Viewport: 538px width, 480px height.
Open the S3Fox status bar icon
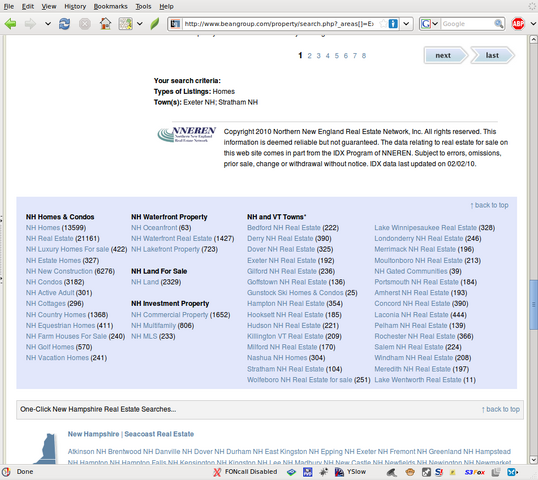pyautogui.click(x=475, y=472)
